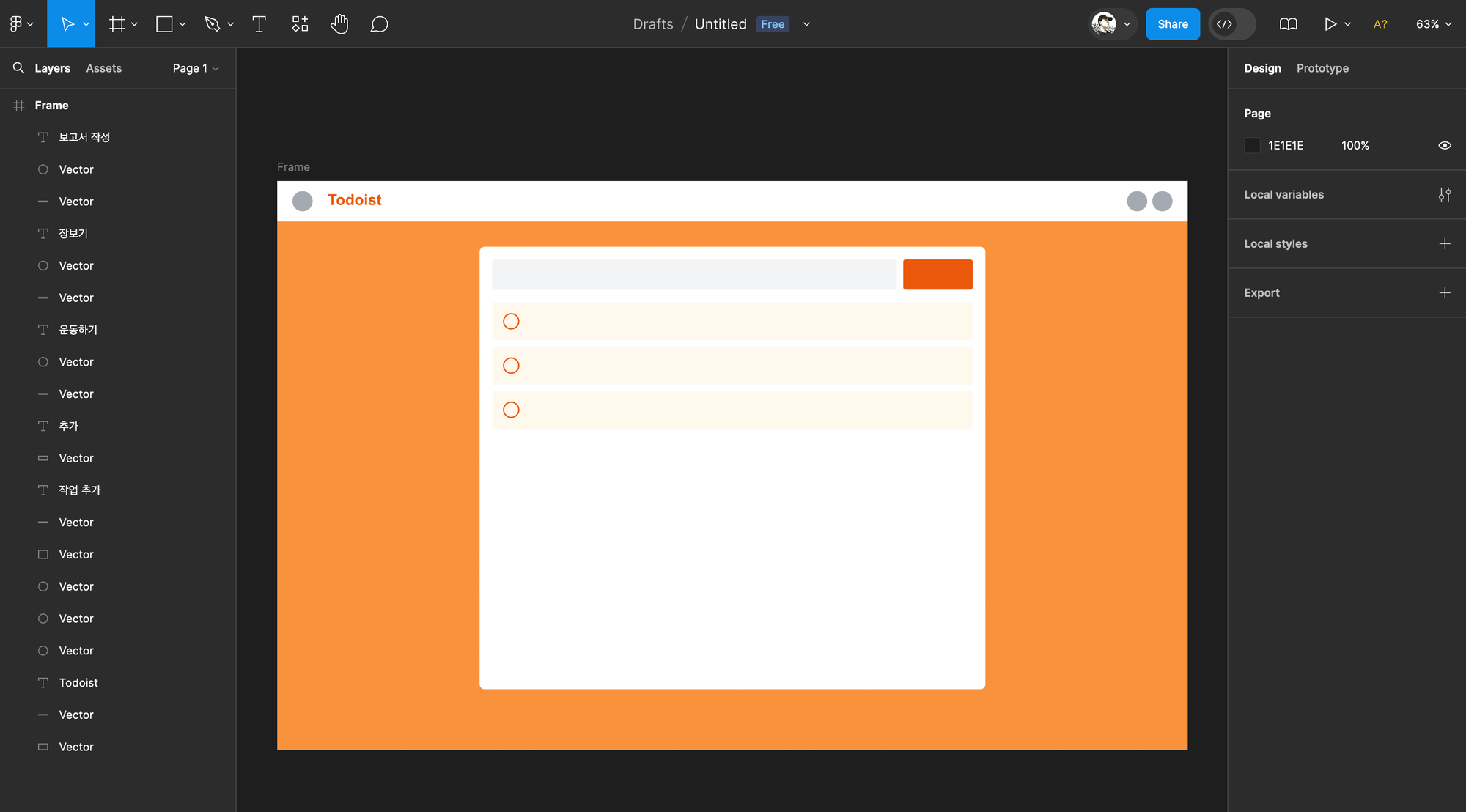Select the 추가 text layer
Viewport: 1466px width, 812px height.
tap(118, 426)
